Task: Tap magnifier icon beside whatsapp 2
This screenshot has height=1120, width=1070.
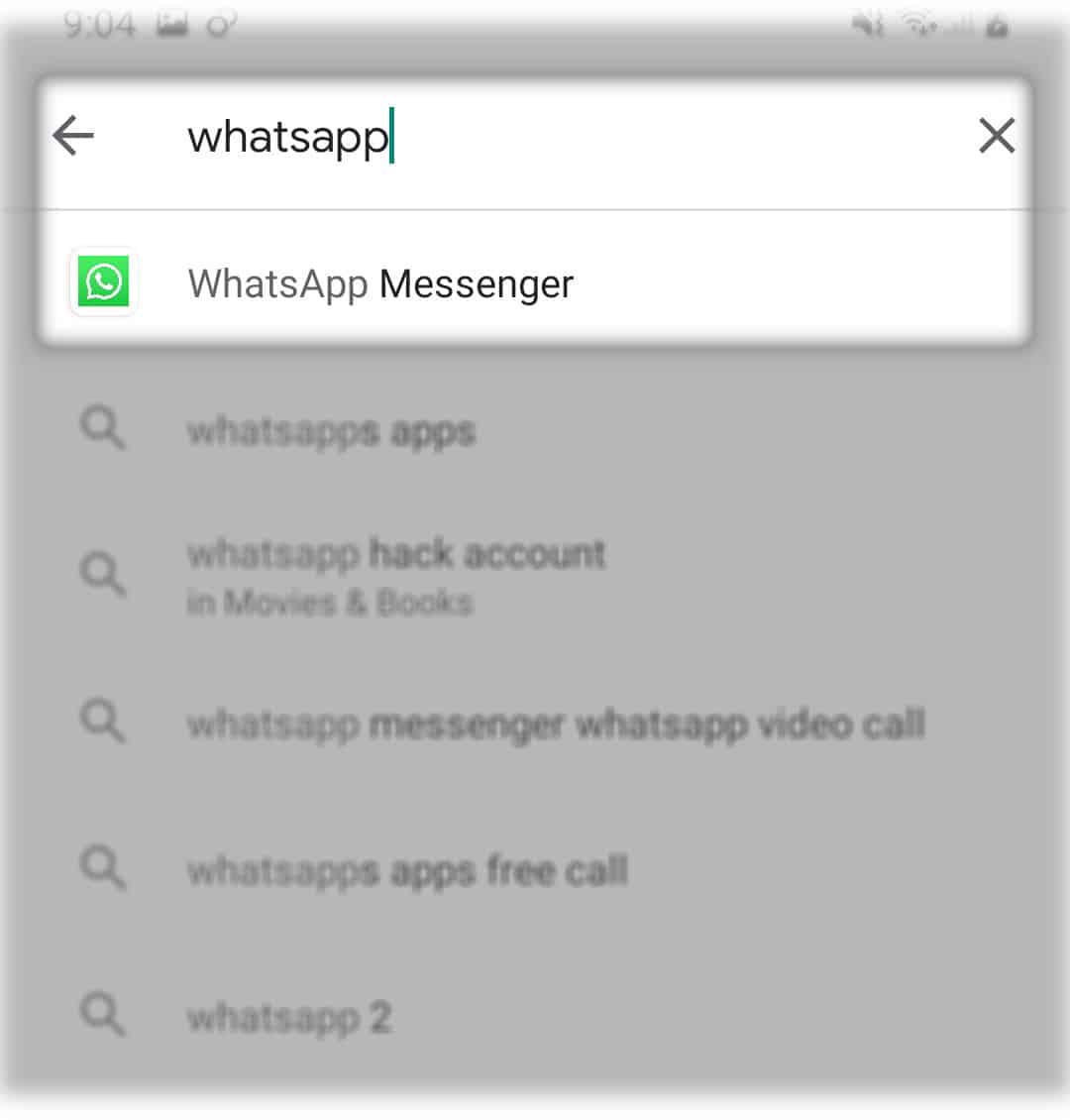Action: tap(103, 1013)
